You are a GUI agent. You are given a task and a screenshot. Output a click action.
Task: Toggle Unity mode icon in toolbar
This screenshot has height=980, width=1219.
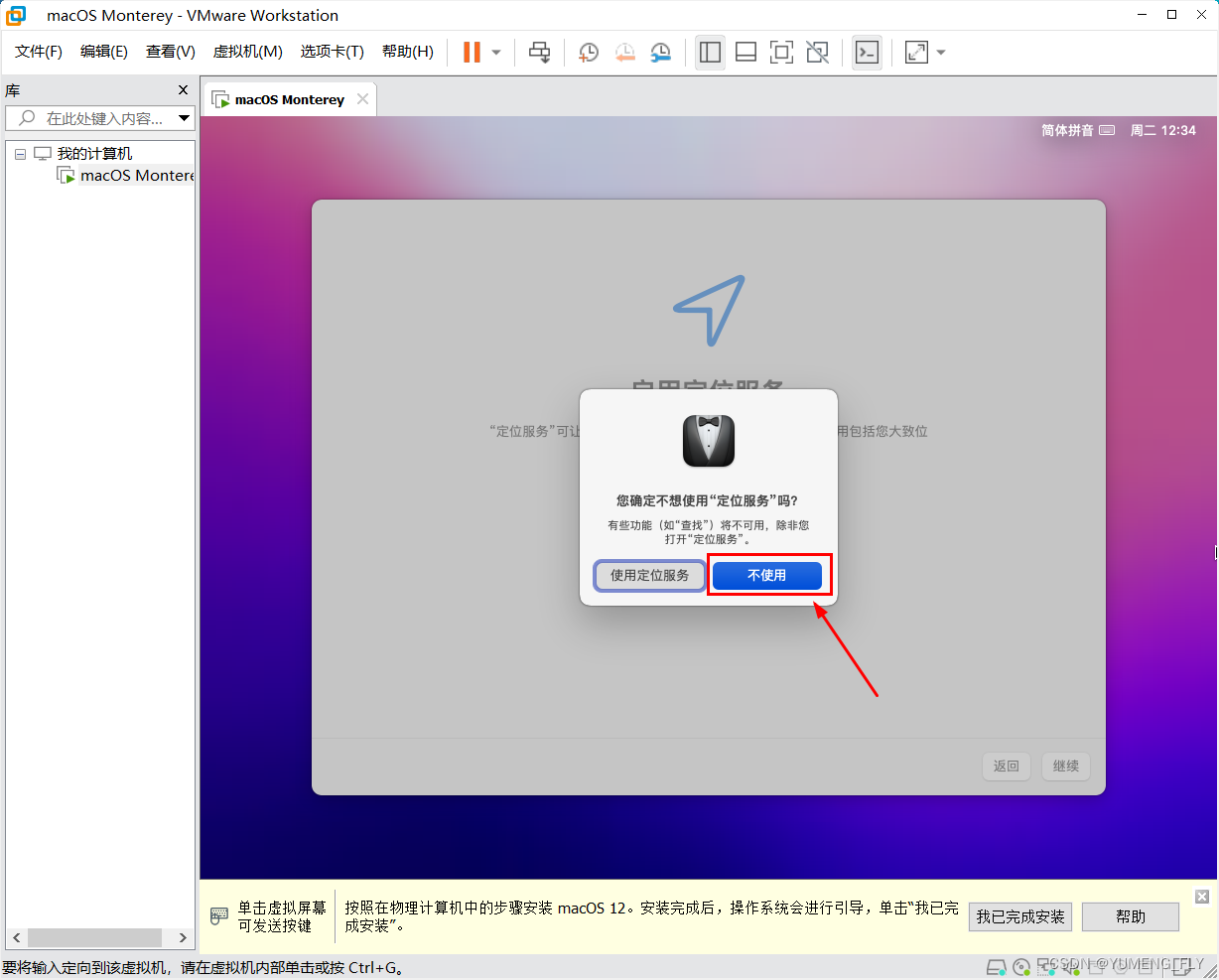(x=817, y=52)
